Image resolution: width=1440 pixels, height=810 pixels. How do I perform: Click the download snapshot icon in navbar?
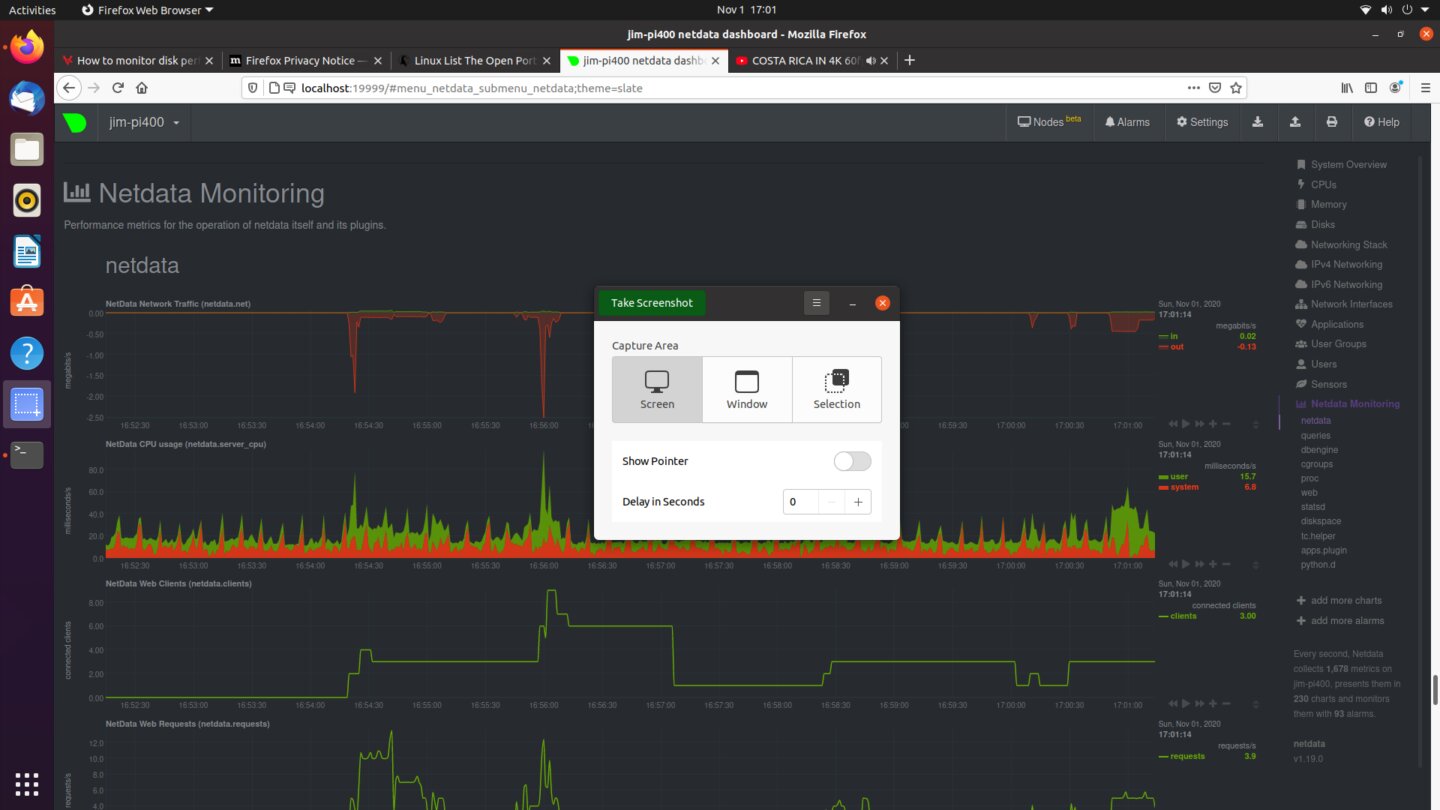point(1258,122)
